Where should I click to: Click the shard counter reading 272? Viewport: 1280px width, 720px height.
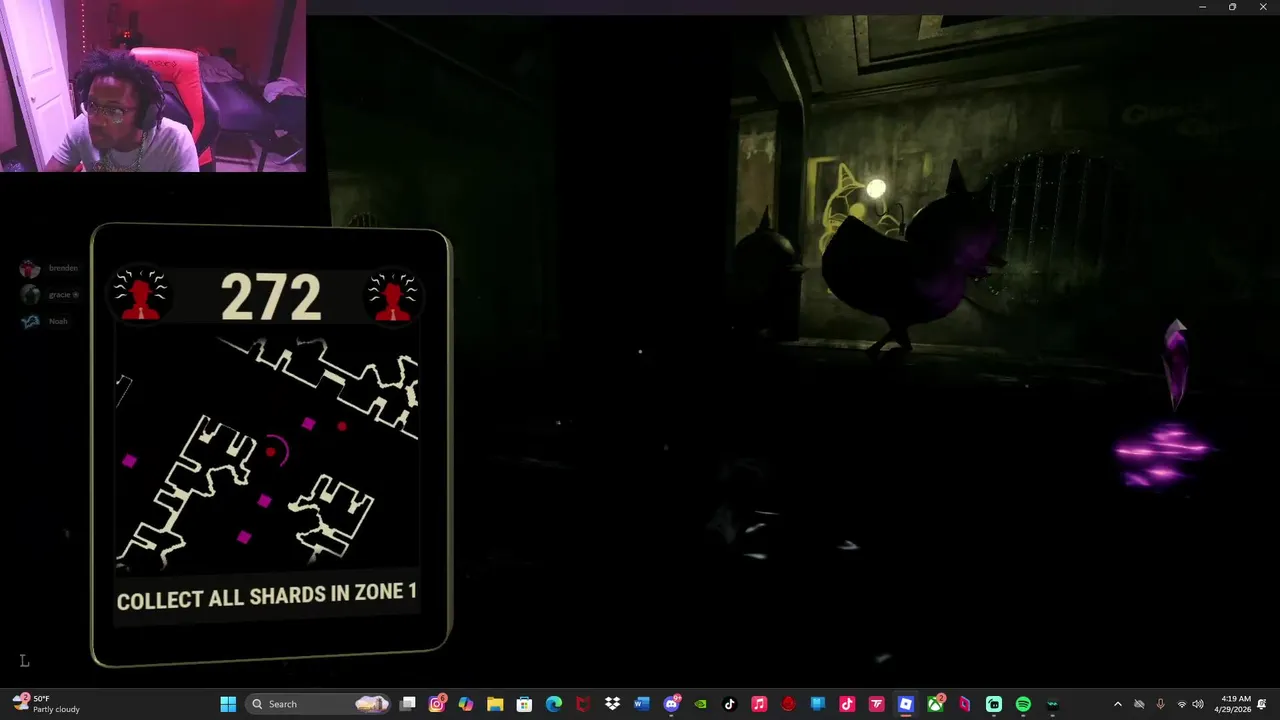pyautogui.click(x=270, y=298)
